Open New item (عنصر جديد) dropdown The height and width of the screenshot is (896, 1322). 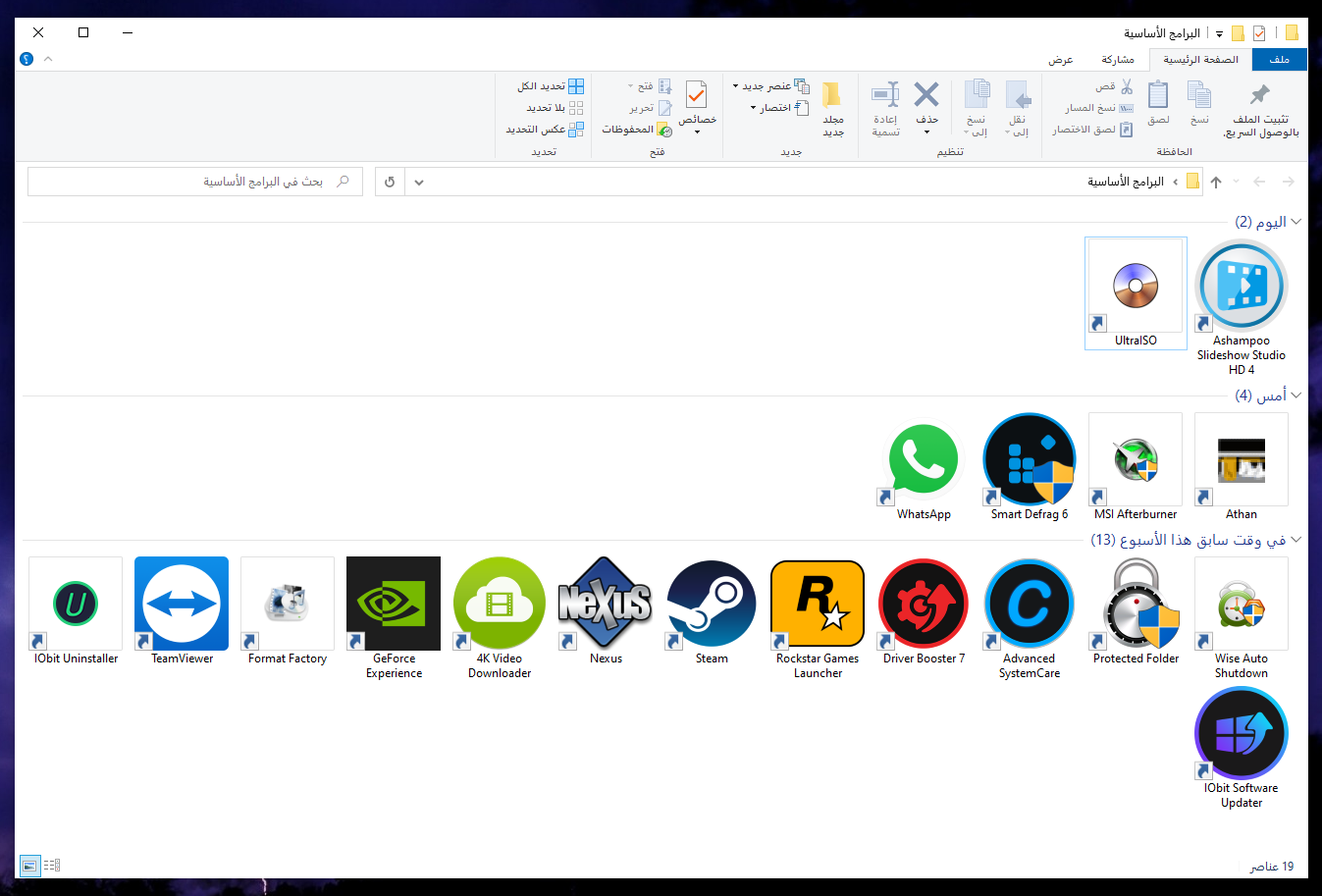point(771,86)
